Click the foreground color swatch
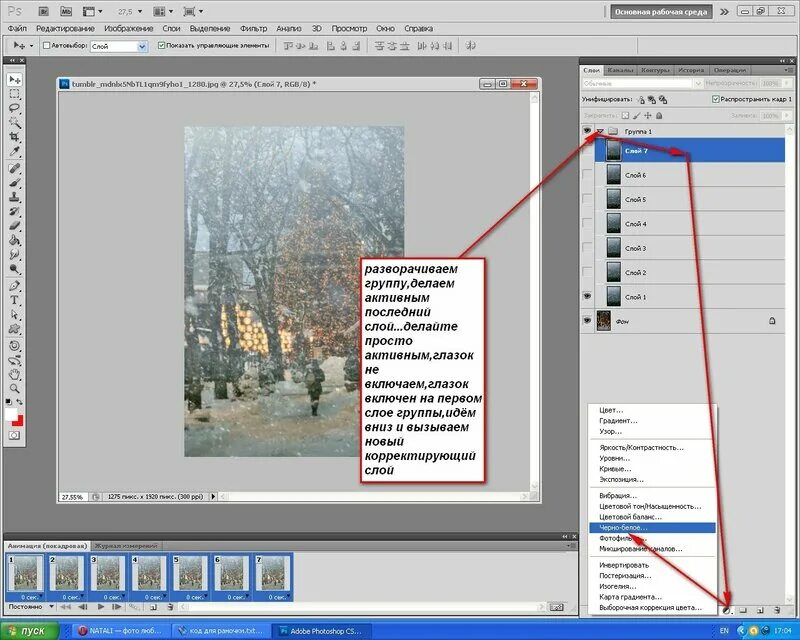This screenshot has width=800, height=640. click(x=10, y=414)
